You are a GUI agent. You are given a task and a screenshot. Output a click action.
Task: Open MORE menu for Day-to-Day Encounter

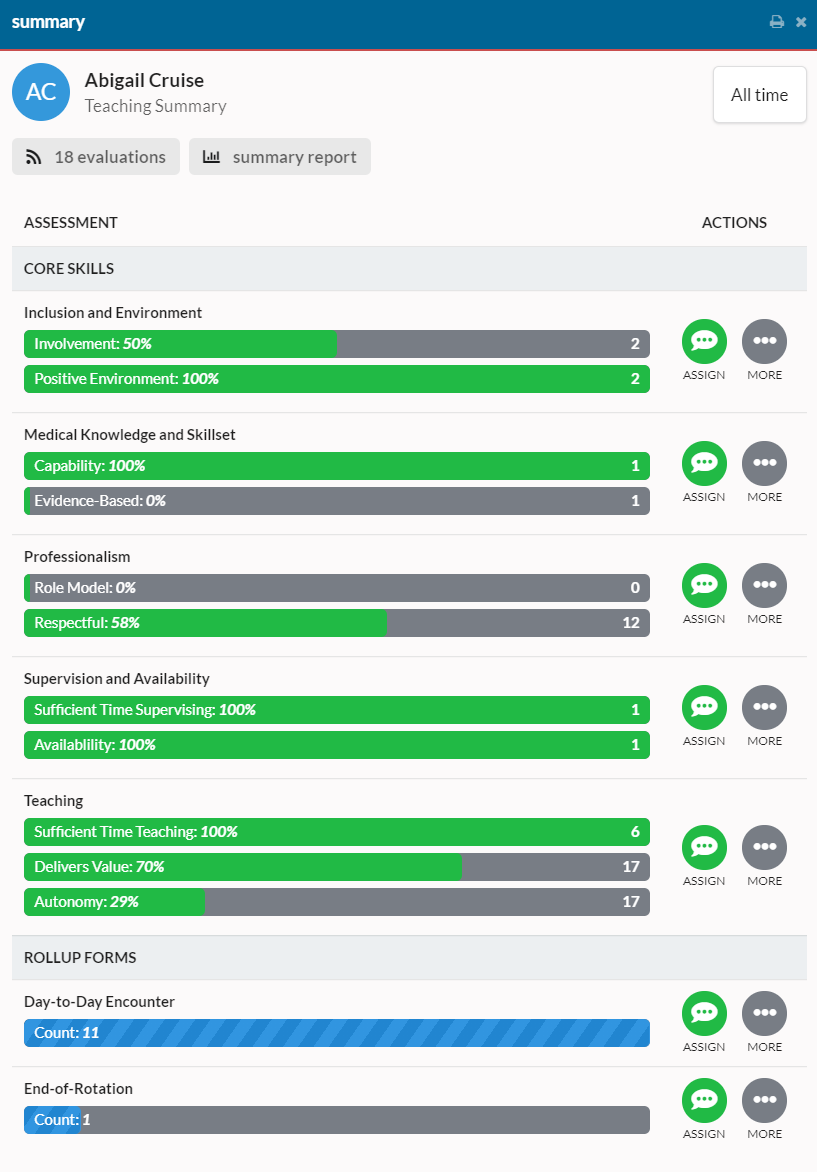click(x=764, y=1015)
